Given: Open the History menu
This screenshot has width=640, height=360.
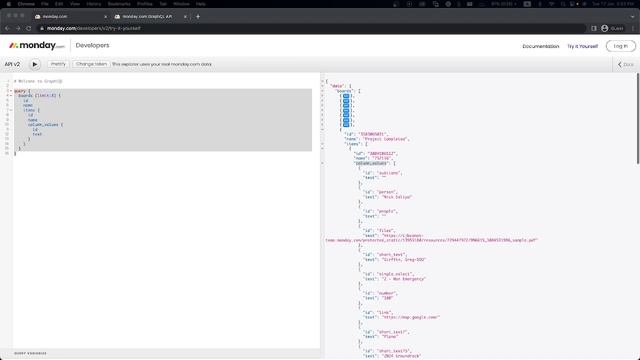Looking at the screenshot, I should click(x=93, y=4).
